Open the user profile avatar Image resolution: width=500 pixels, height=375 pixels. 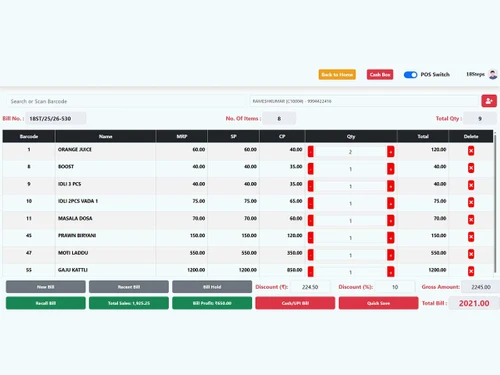pyautogui.click(x=493, y=74)
